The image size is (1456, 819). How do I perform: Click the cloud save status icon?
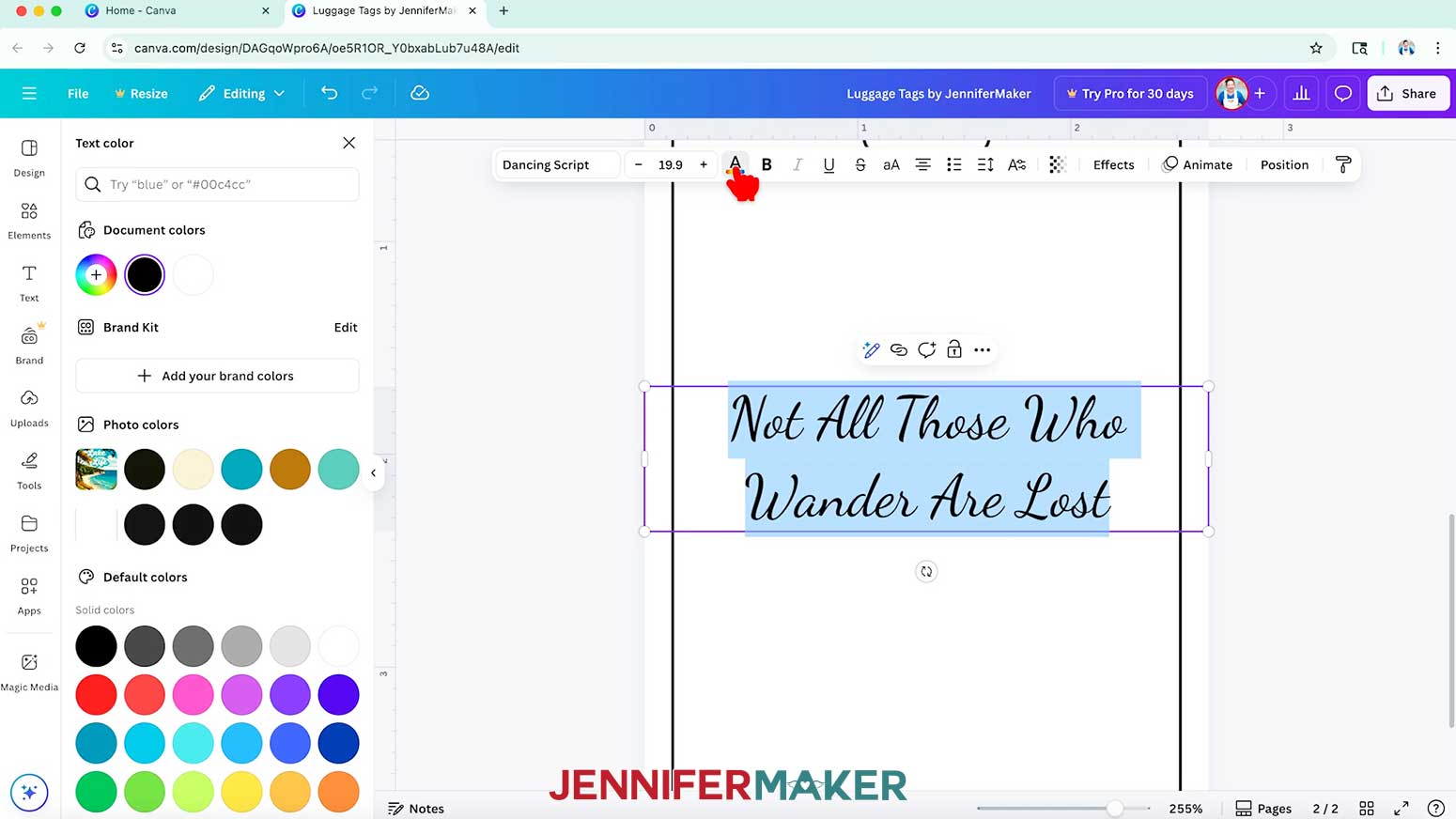point(420,93)
